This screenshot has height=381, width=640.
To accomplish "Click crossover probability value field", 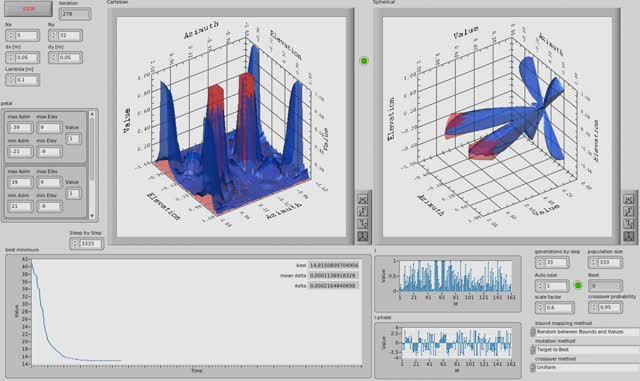I will click(x=609, y=307).
